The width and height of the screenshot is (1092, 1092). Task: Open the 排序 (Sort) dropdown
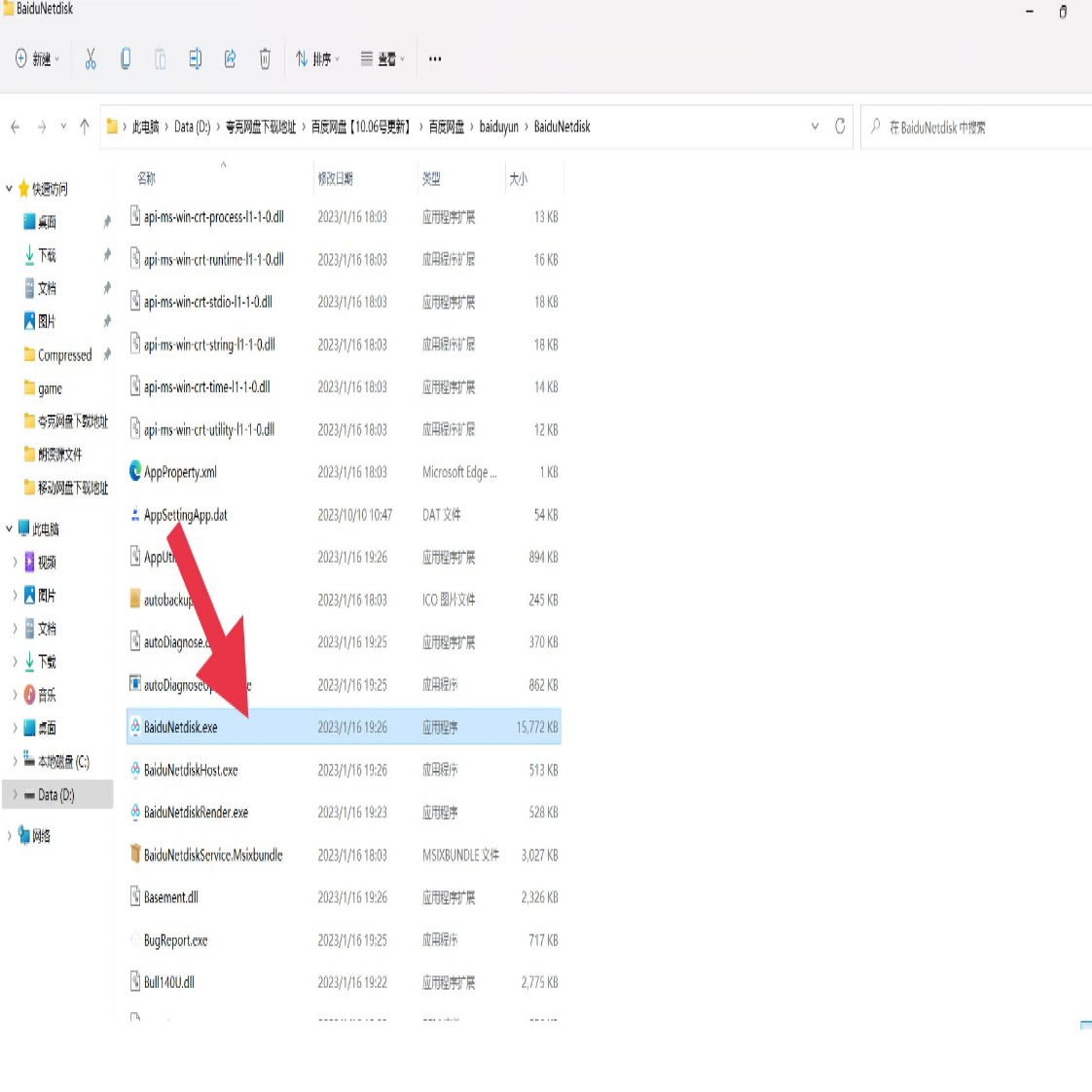317,59
